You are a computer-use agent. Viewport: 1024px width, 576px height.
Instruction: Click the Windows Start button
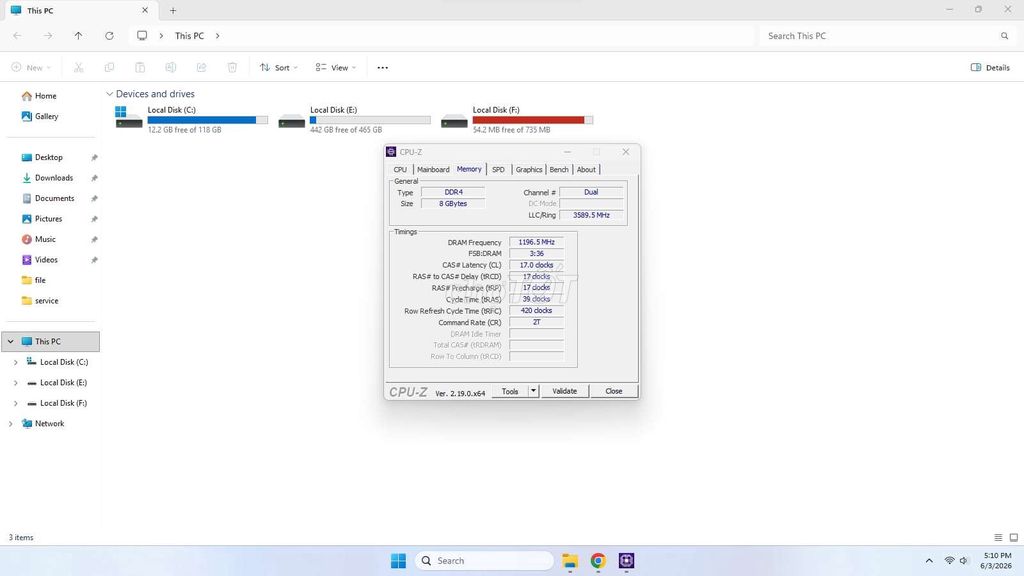[x=398, y=560]
